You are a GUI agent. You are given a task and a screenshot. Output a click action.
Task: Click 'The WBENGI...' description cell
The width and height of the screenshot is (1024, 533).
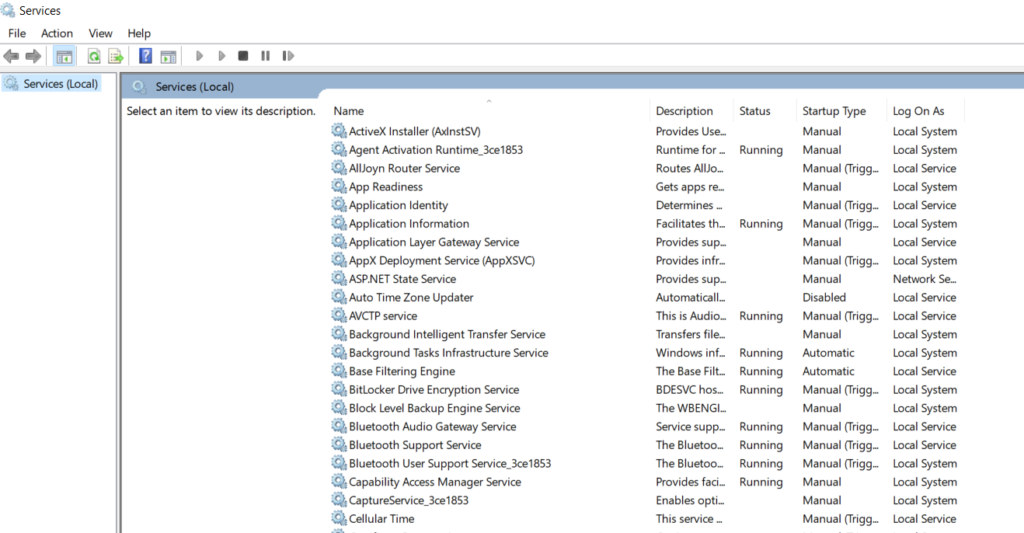coord(691,408)
